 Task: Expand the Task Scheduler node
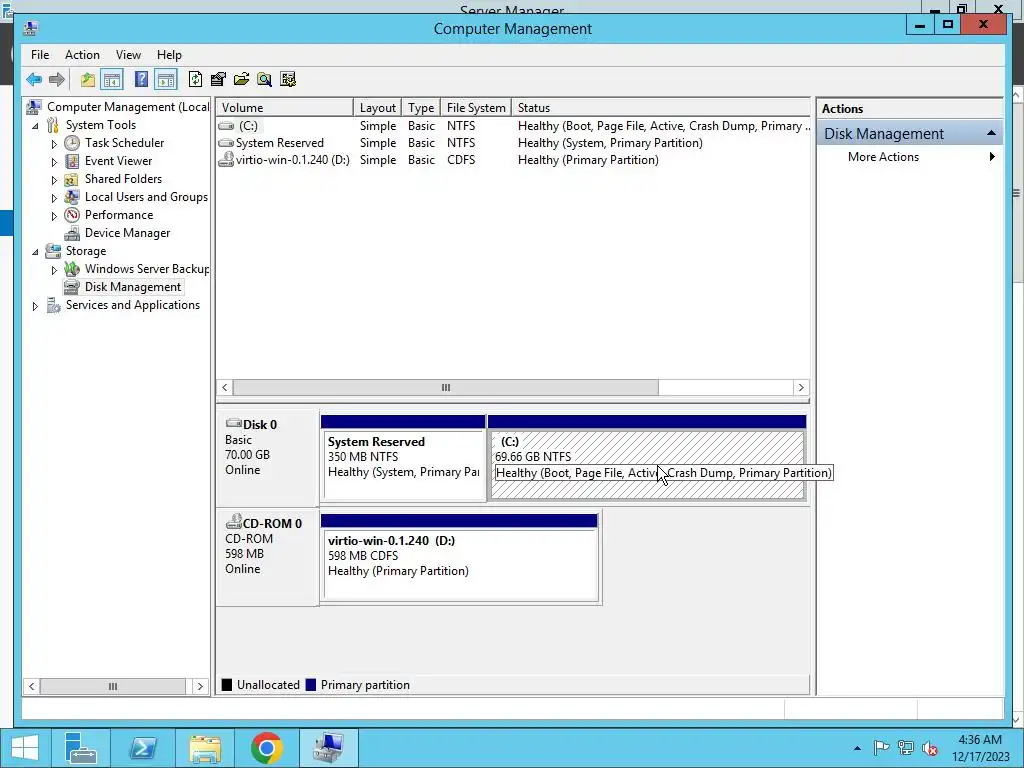tap(54, 144)
